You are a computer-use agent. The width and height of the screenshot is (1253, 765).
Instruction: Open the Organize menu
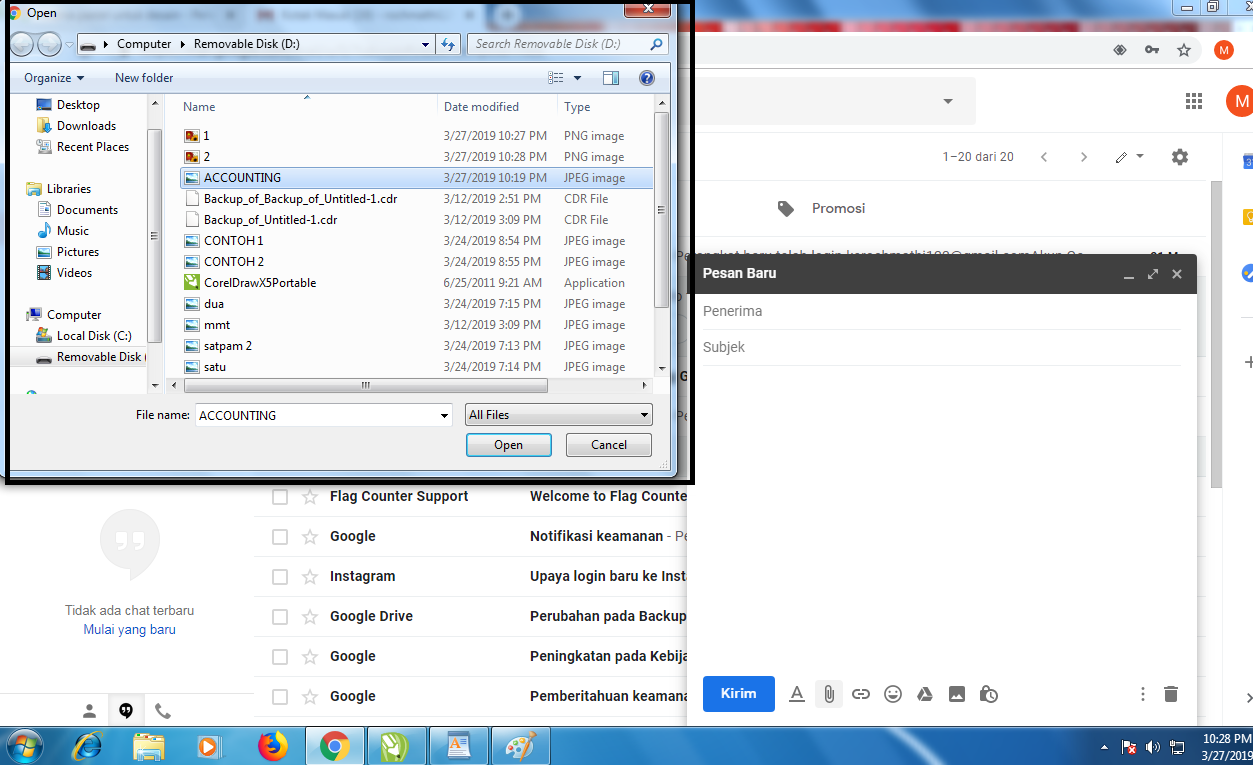[x=53, y=77]
